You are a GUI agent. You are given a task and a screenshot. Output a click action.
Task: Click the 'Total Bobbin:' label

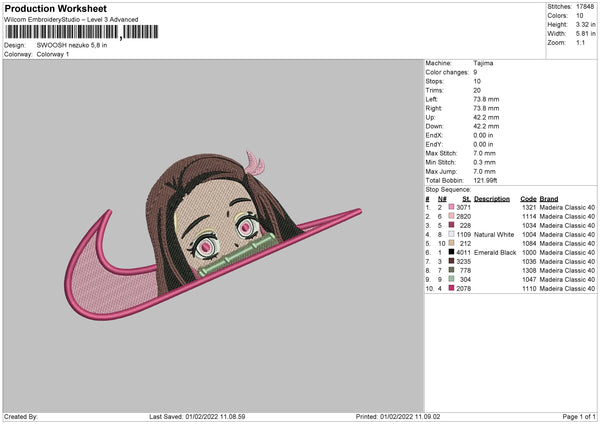click(444, 180)
